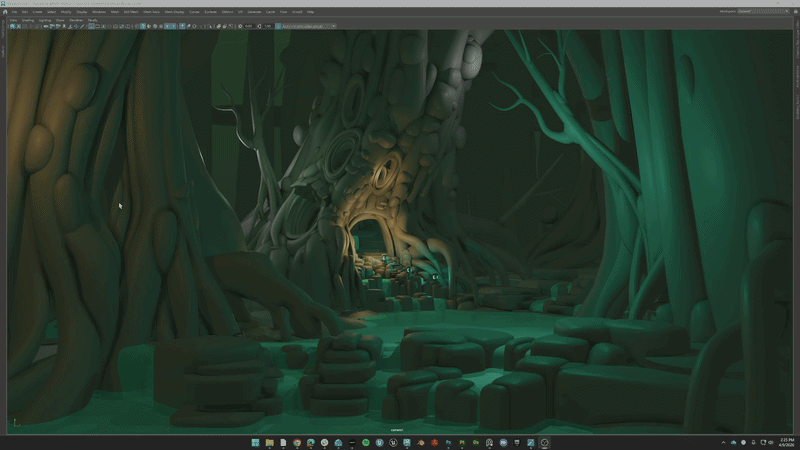Open the Shading panel menu
Screen dimensions: 800x450
[x=28, y=19]
